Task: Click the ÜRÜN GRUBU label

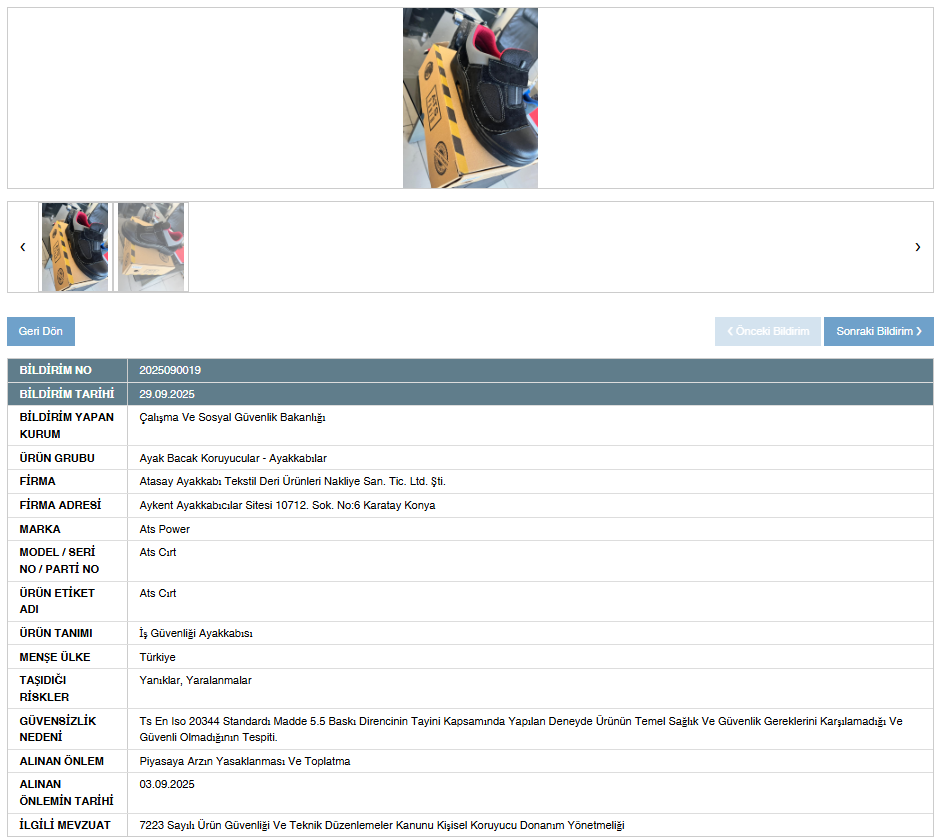Action: tap(57, 458)
